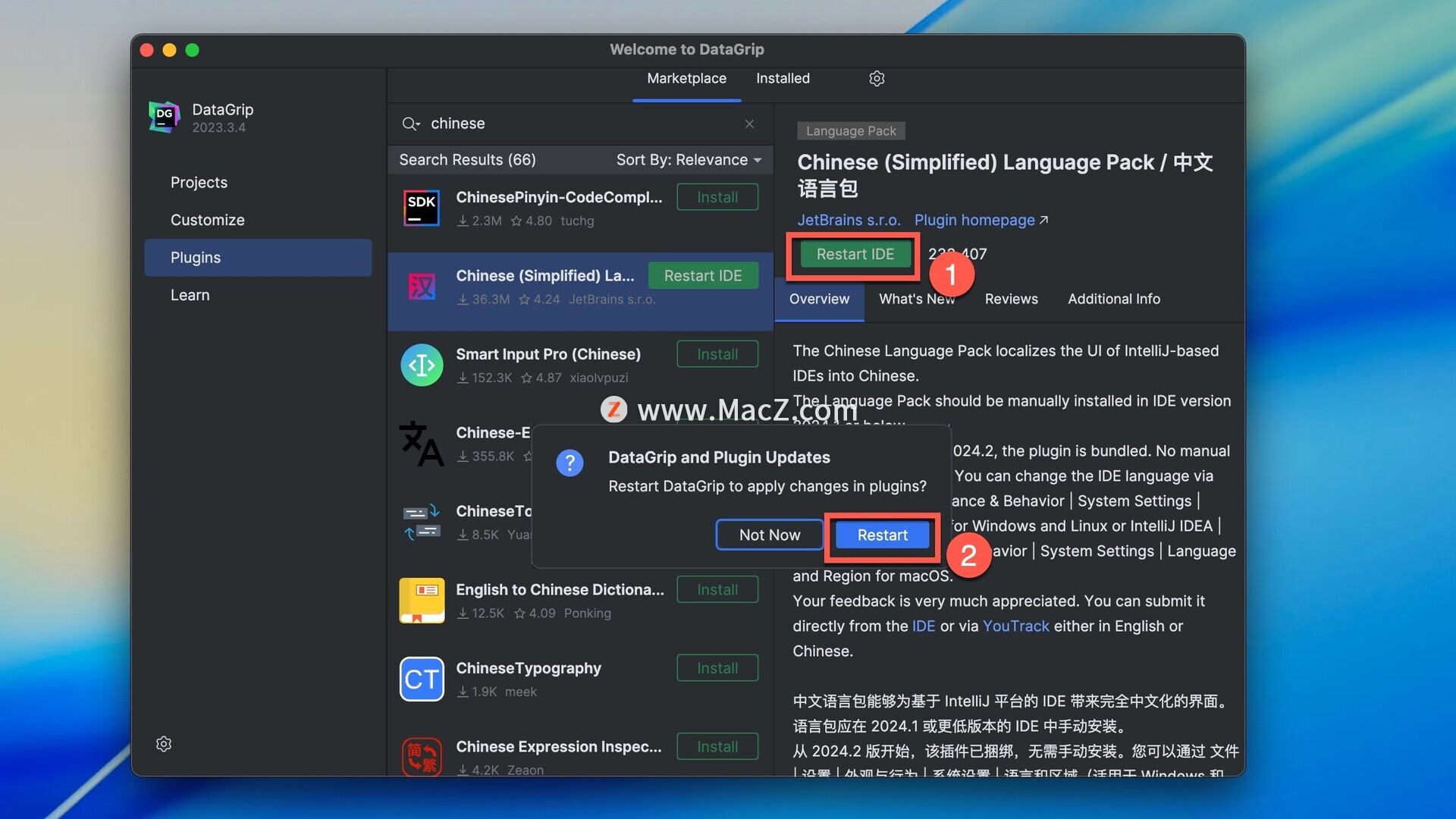This screenshot has width=1456, height=819.
Task: Open the Additional Info tab
Action: 1114,299
